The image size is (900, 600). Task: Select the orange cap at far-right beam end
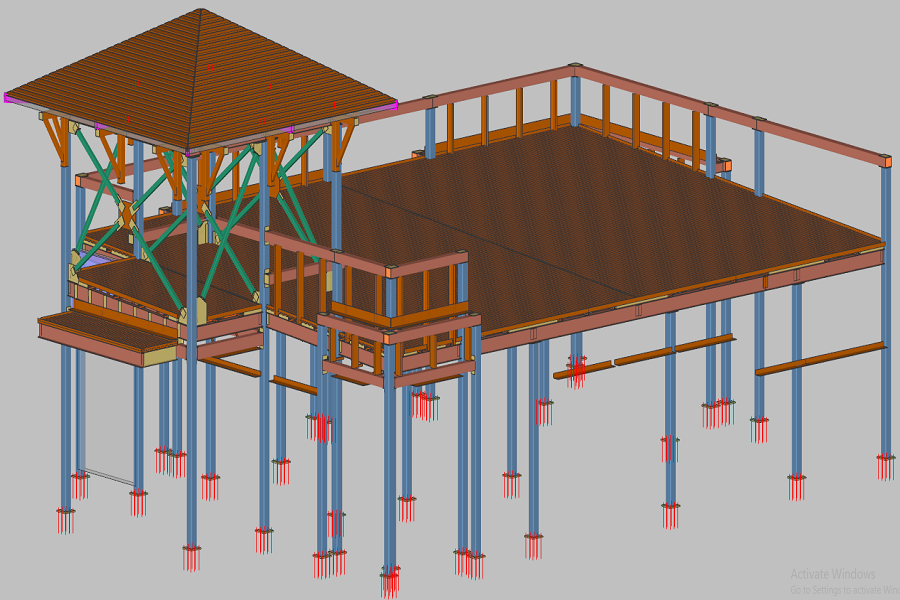coord(886,161)
